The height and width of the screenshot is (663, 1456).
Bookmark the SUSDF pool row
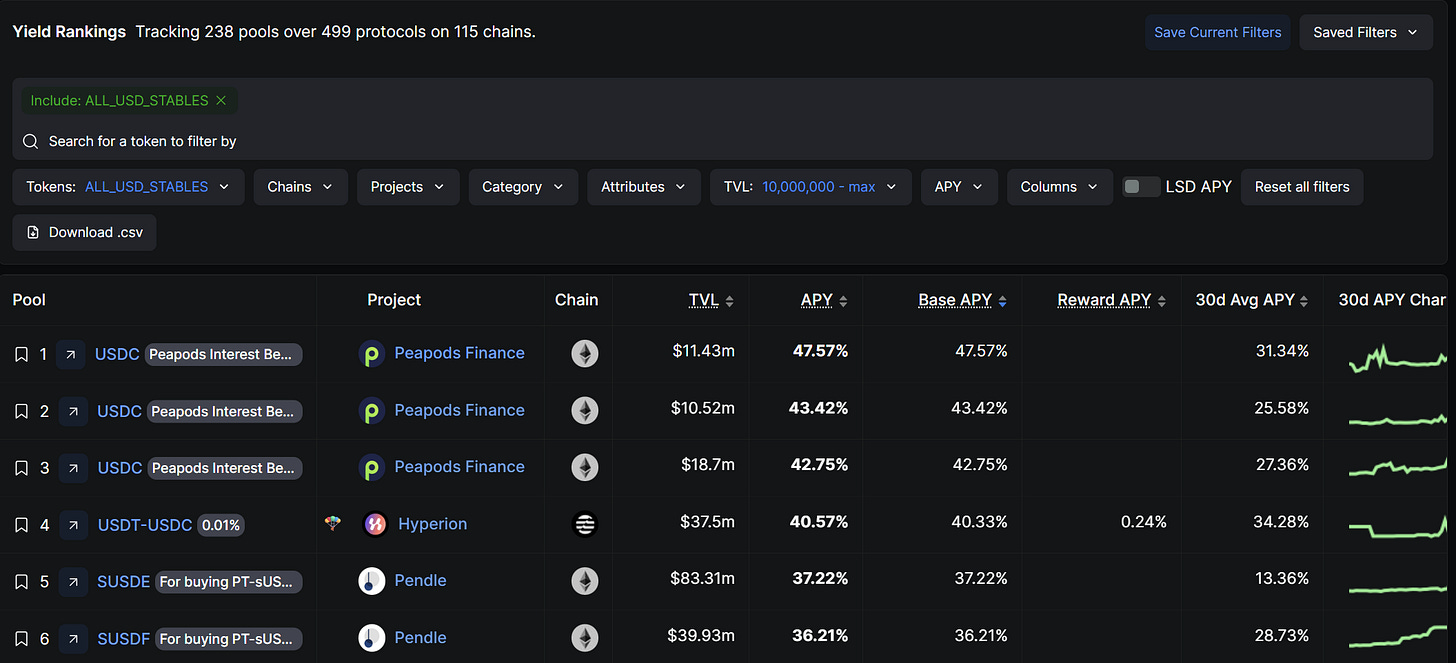[x=21, y=639]
